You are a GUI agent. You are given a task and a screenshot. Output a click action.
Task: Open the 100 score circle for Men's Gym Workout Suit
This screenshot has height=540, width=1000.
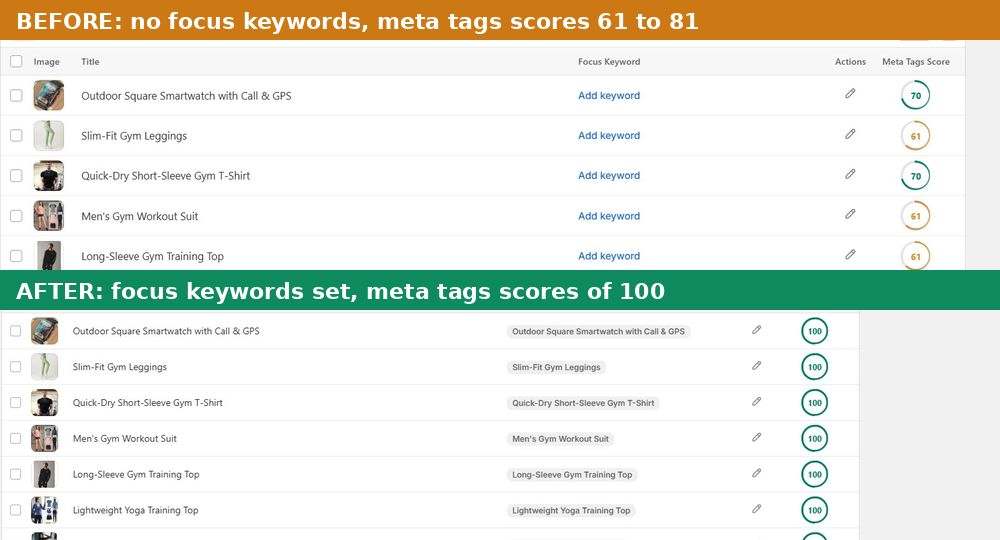(814, 439)
